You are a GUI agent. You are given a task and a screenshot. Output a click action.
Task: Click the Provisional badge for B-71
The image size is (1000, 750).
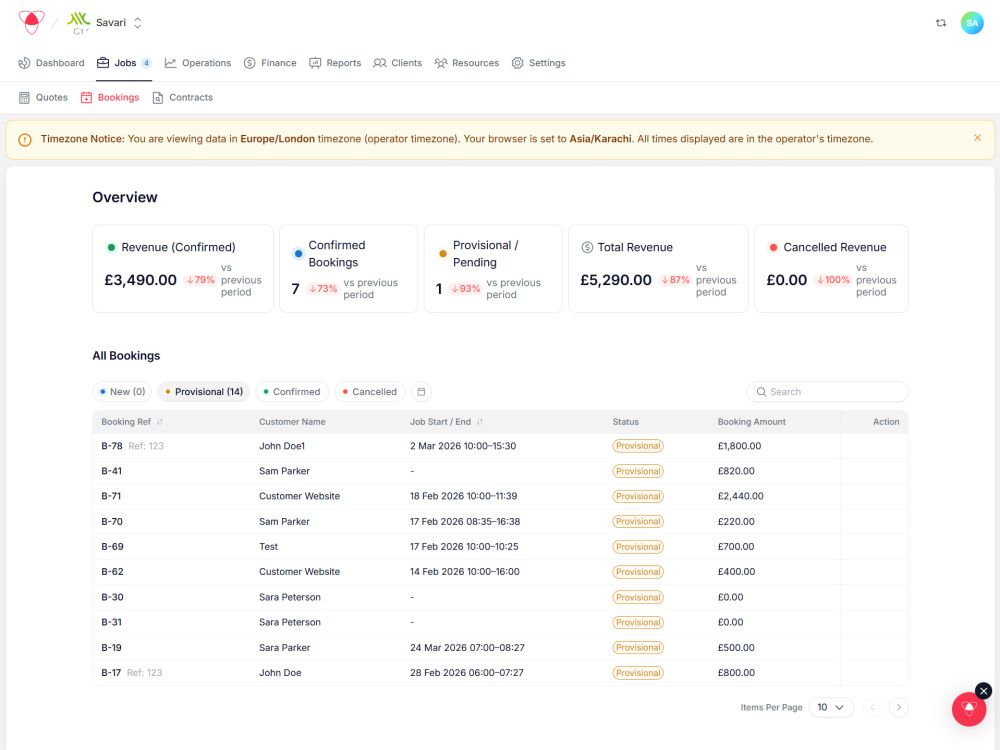pos(638,496)
